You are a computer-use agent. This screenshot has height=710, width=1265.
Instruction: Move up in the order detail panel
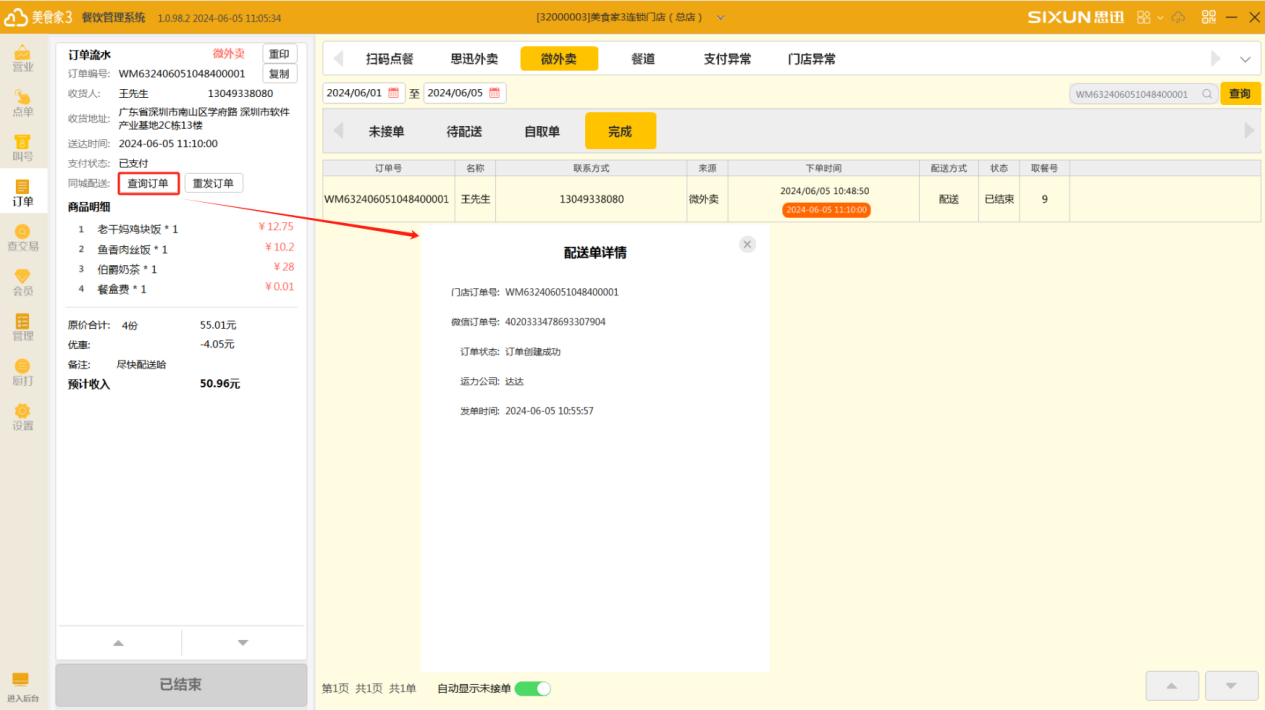coord(119,643)
